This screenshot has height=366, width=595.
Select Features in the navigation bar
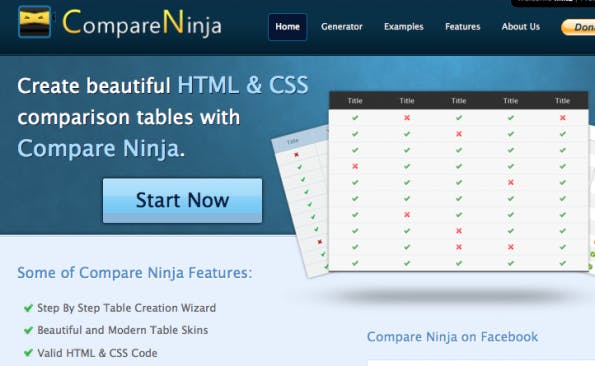pyautogui.click(x=463, y=27)
